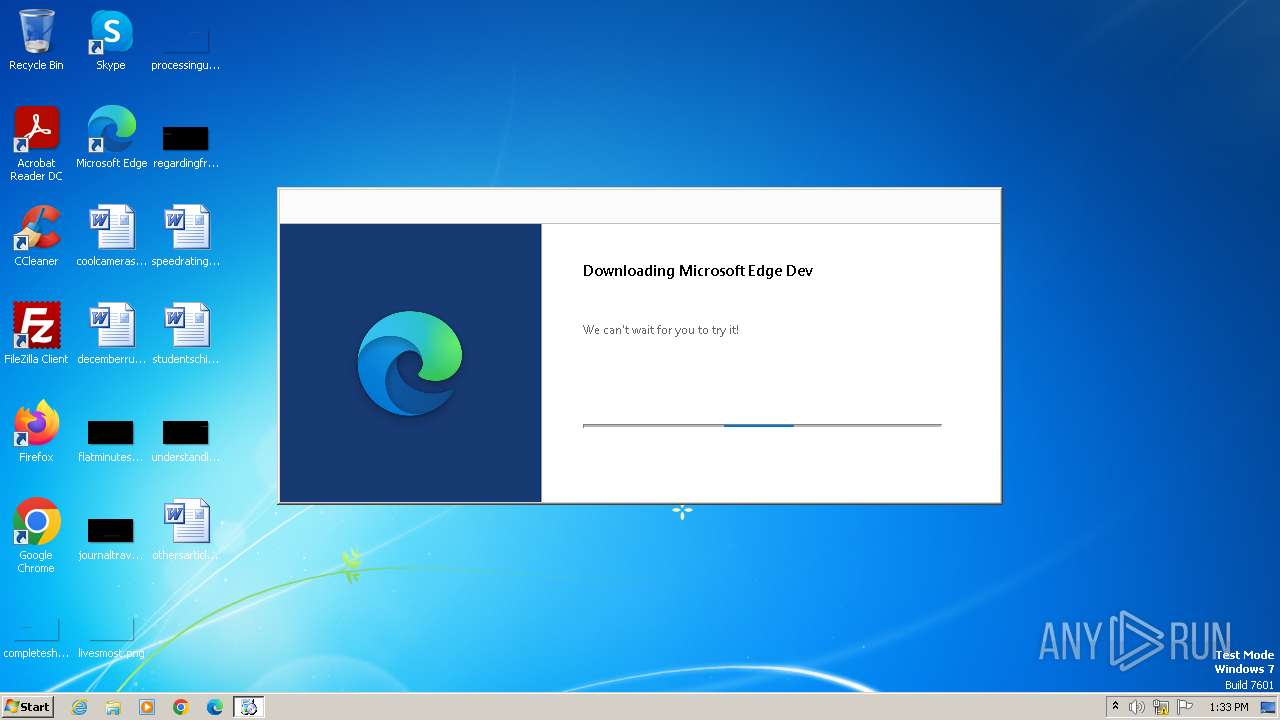Image resolution: width=1280 pixels, height=720 pixels.
Task: Click the network status tray icon
Action: (1161, 707)
